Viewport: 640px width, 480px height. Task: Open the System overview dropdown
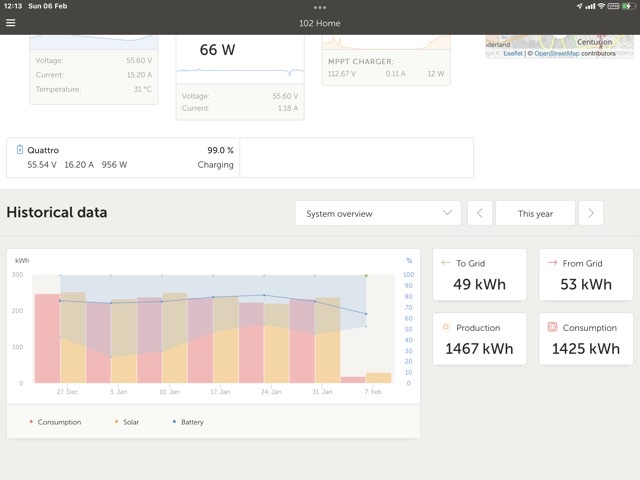[x=378, y=213]
